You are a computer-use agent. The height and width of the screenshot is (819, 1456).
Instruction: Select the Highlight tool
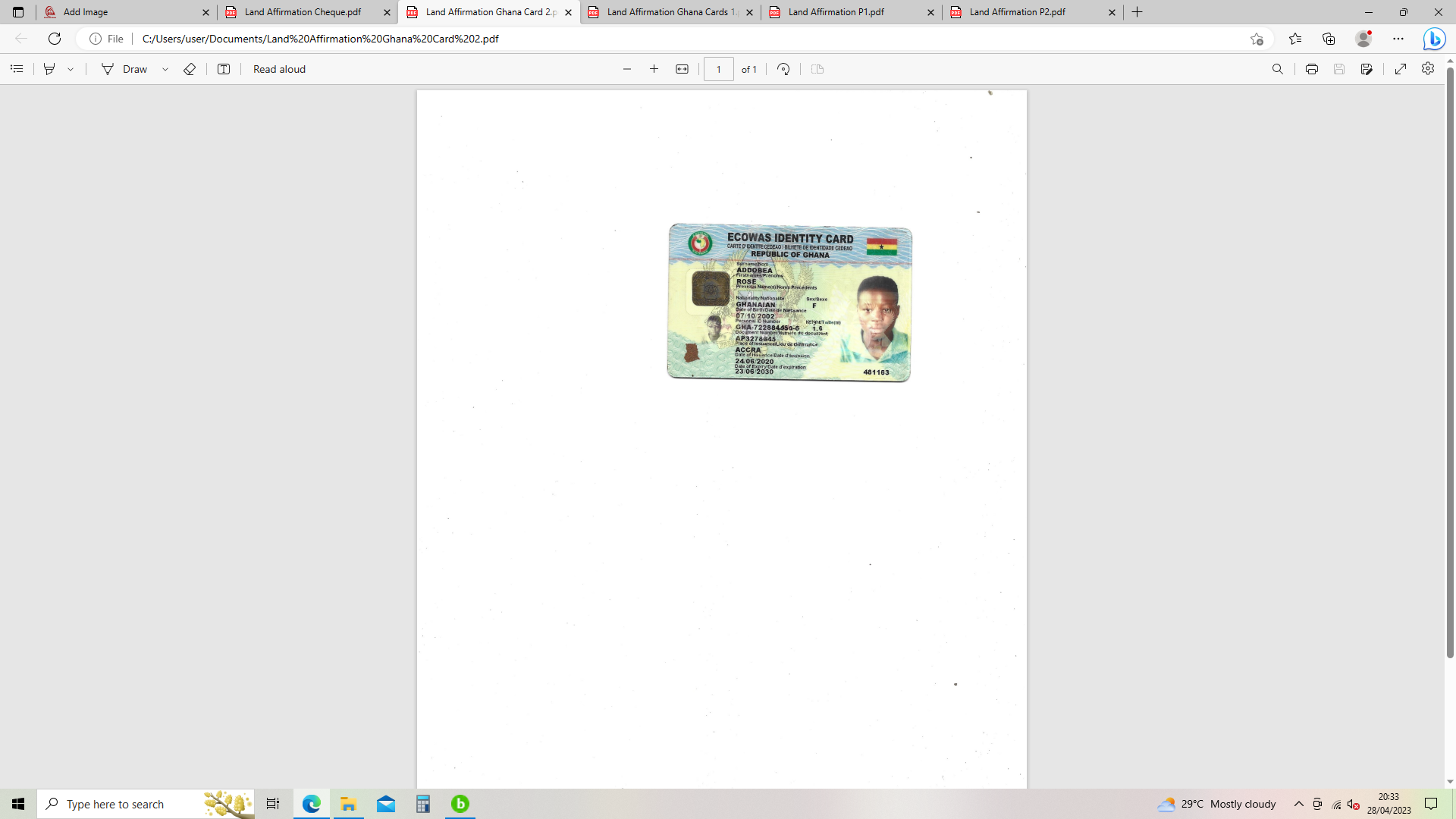click(x=49, y=69)
